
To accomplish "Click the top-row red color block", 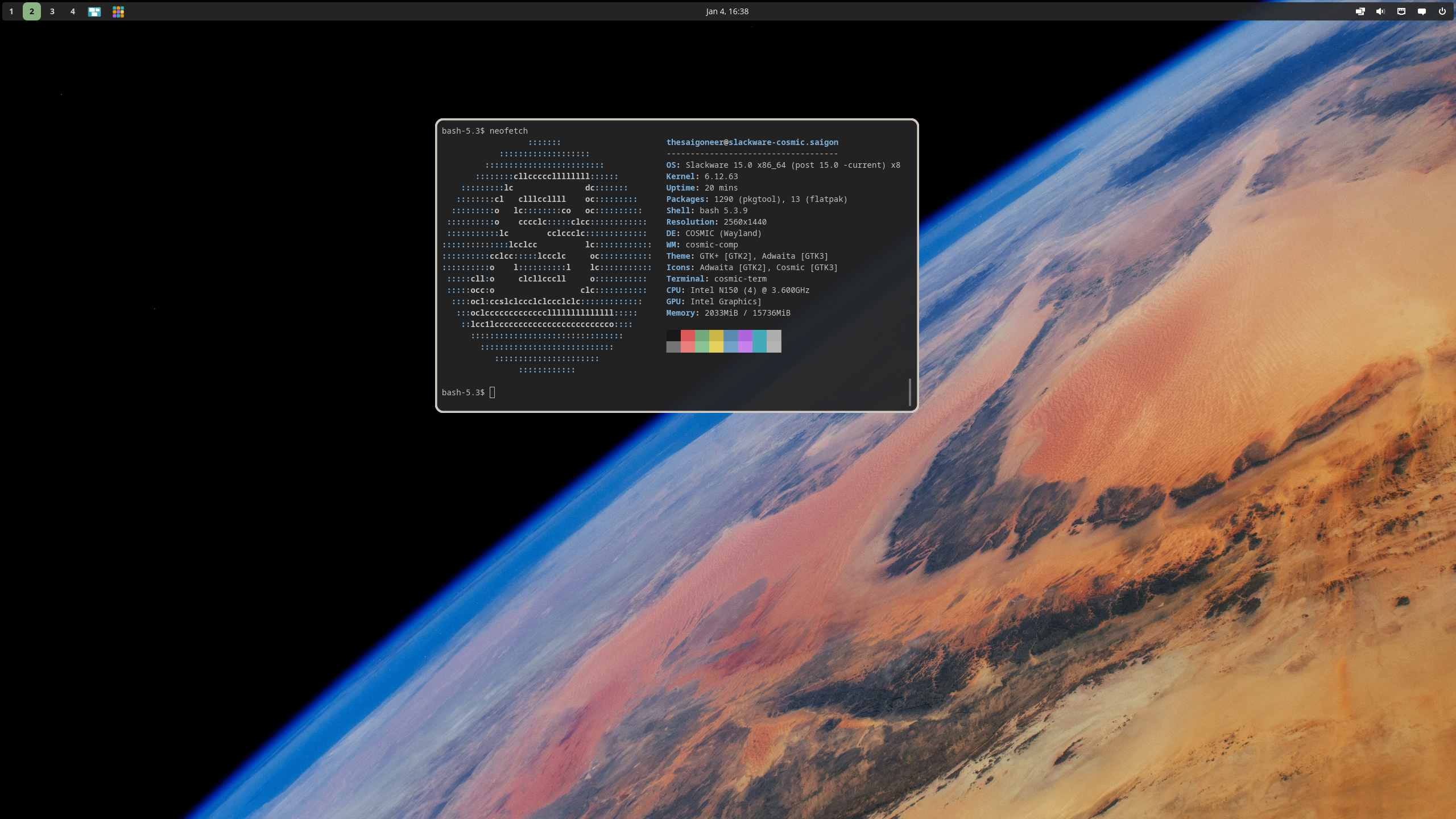I will point(688,336).
